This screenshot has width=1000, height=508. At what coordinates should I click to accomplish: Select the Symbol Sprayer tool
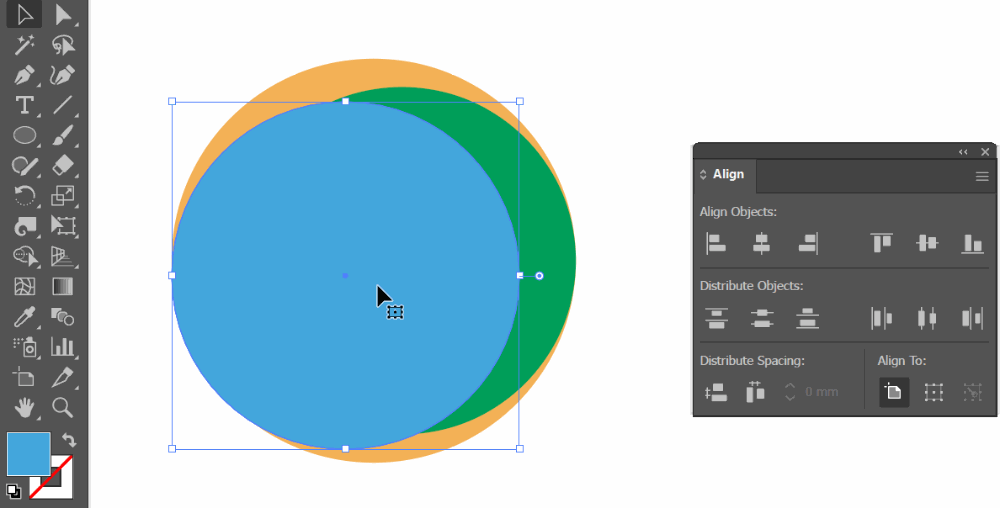coord(24,347)
